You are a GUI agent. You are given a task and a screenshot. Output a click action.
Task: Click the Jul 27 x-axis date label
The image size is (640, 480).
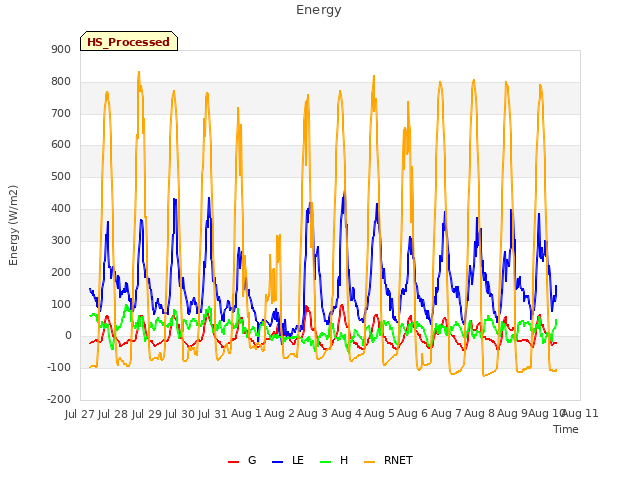tap(80, 414)
